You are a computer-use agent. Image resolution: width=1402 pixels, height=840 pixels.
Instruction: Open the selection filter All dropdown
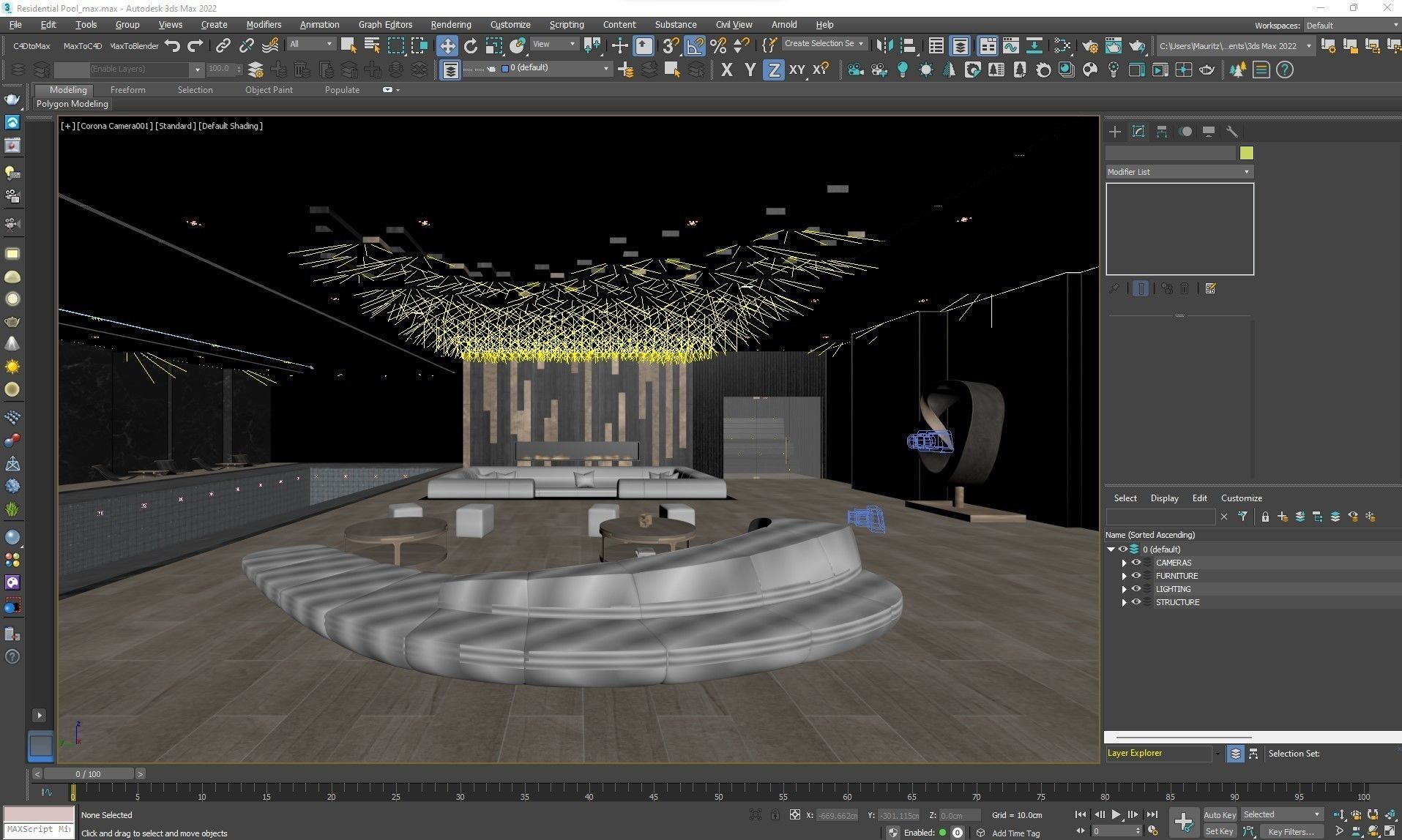click(x=310, y=45)
